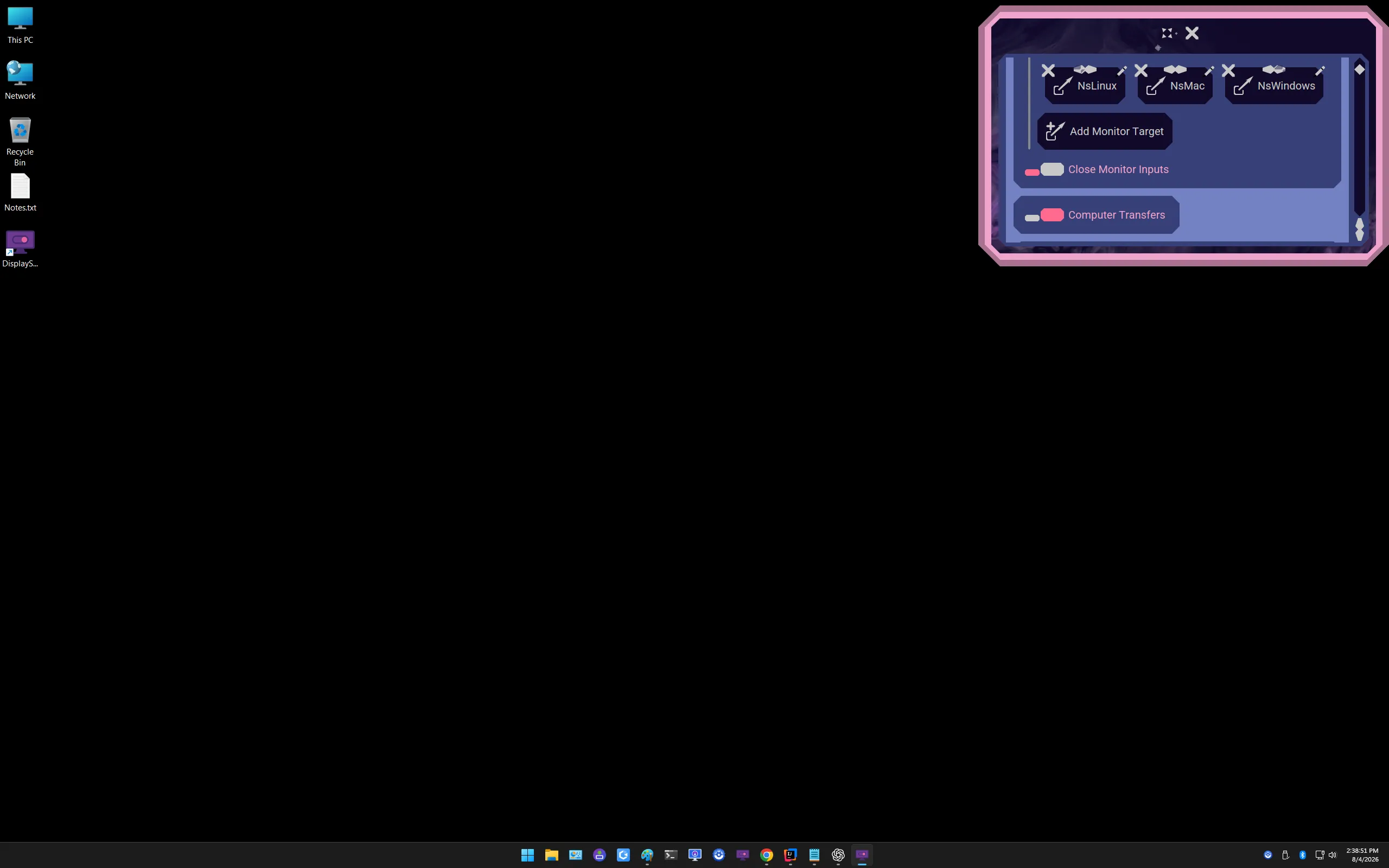Click the diamond at the scrollbar top
1389x868 pixels.
[1359, 69]
